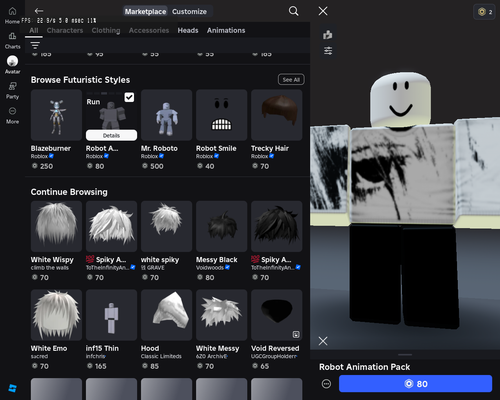Click the Blazeburner item name
500x400 pixels.
coord(51,148)
